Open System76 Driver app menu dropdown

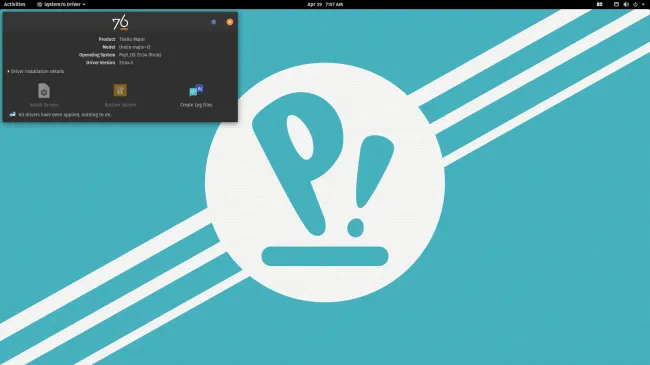pyautogui.click(x=61, y=4)
